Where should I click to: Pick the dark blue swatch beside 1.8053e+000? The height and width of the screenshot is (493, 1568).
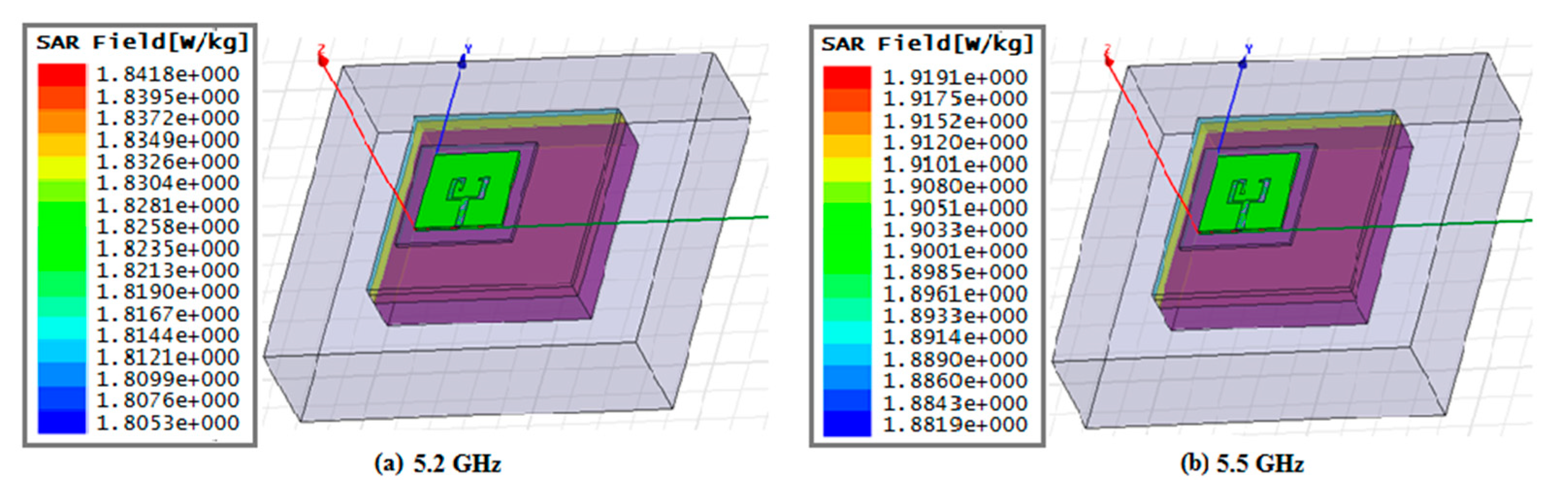coord(62,422)
